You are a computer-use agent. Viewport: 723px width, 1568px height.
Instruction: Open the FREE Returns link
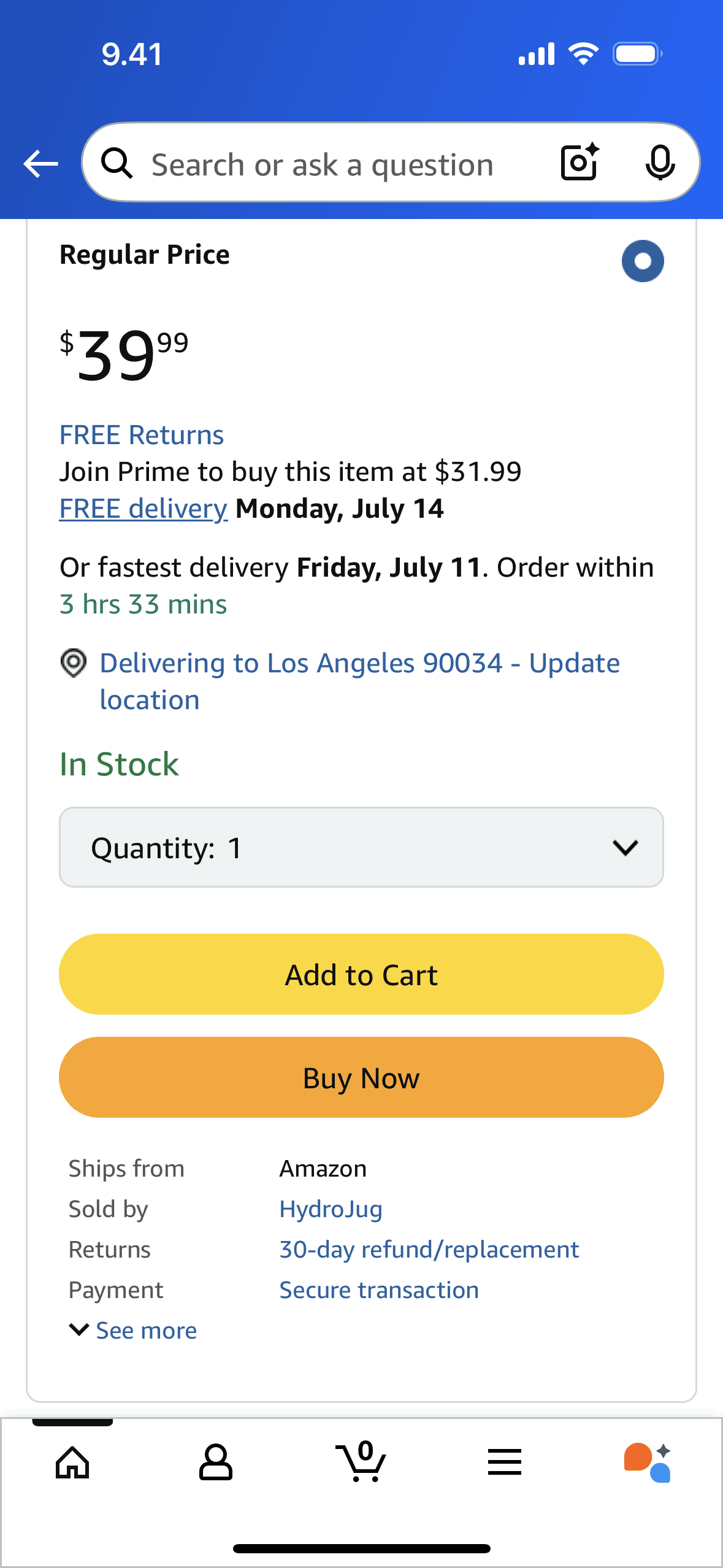tap(142, 435)
